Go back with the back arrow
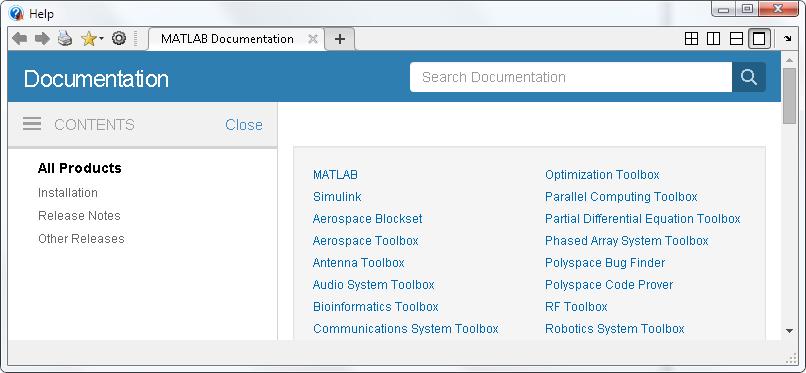Image resolution: width=806 pixels, height=373 pixels. click(x=20, y=39)
